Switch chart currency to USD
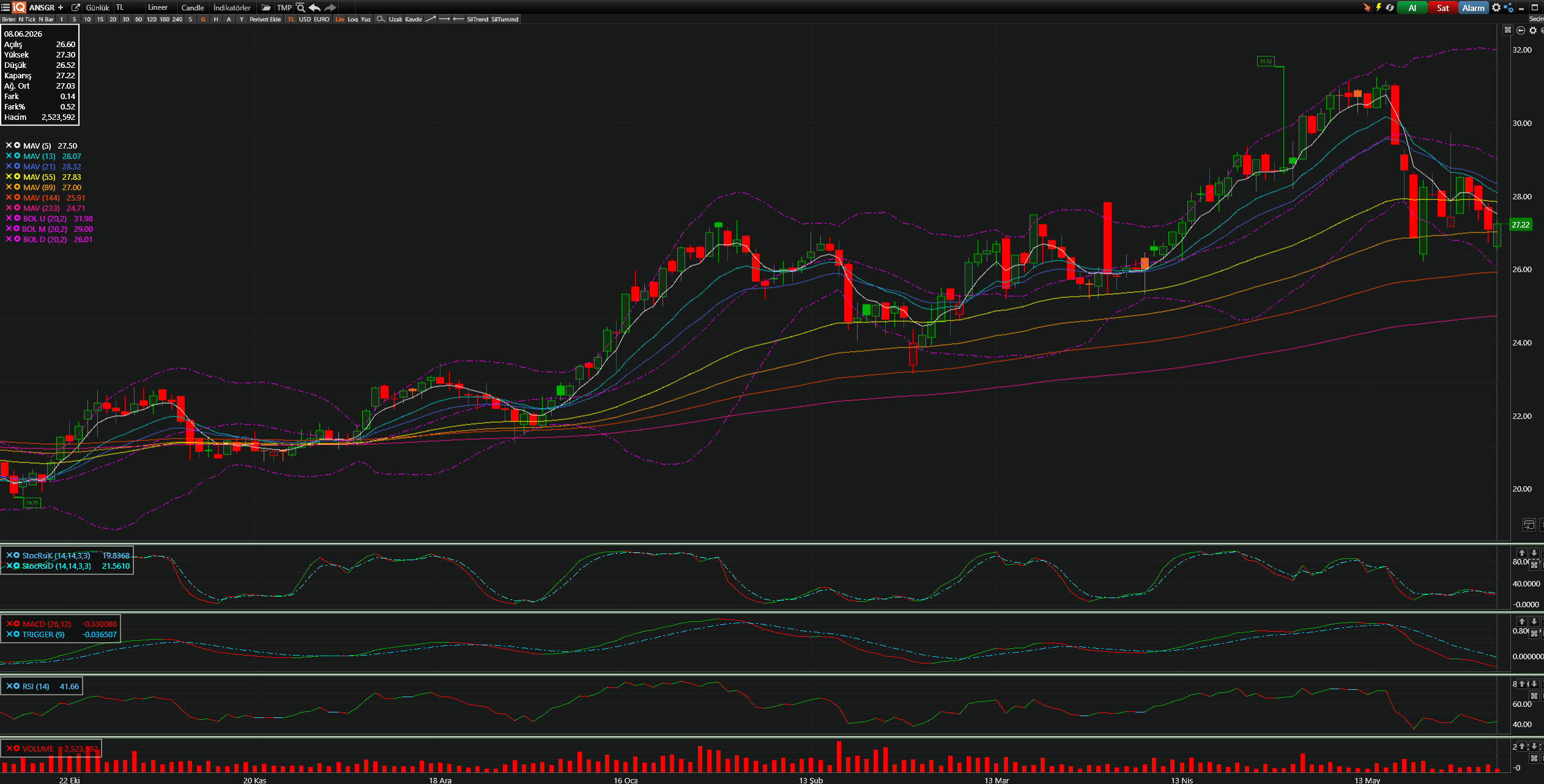Viewport: 1544px width, 784px height. 305,19
